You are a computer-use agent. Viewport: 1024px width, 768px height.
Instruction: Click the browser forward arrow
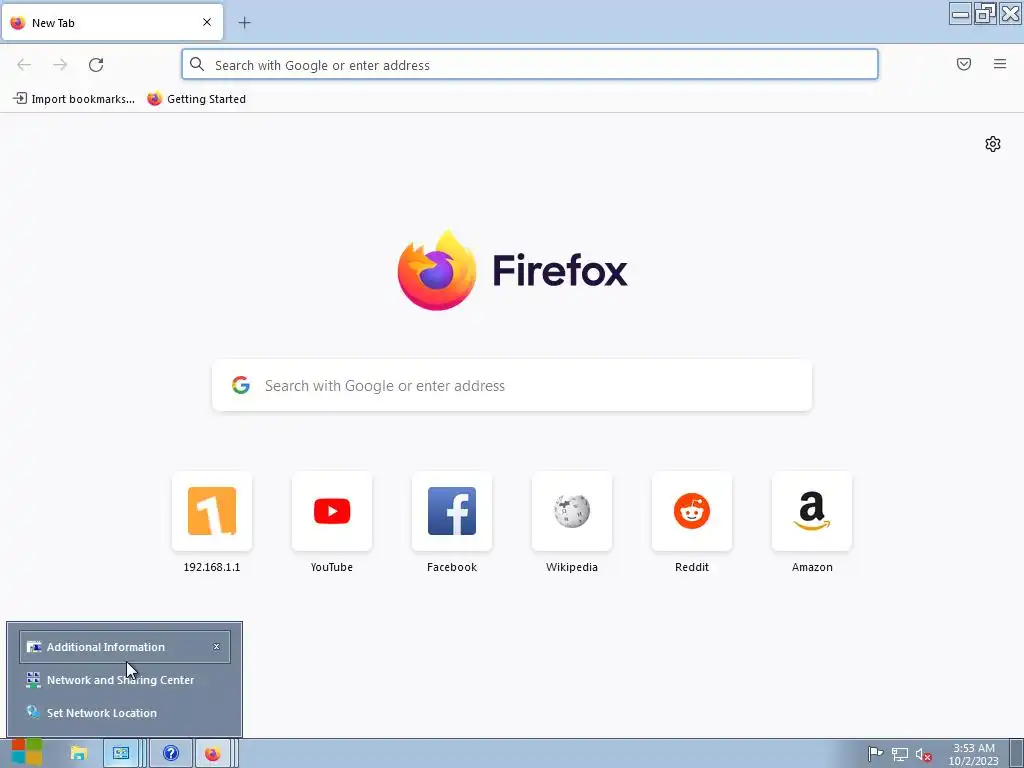[60, 65]
